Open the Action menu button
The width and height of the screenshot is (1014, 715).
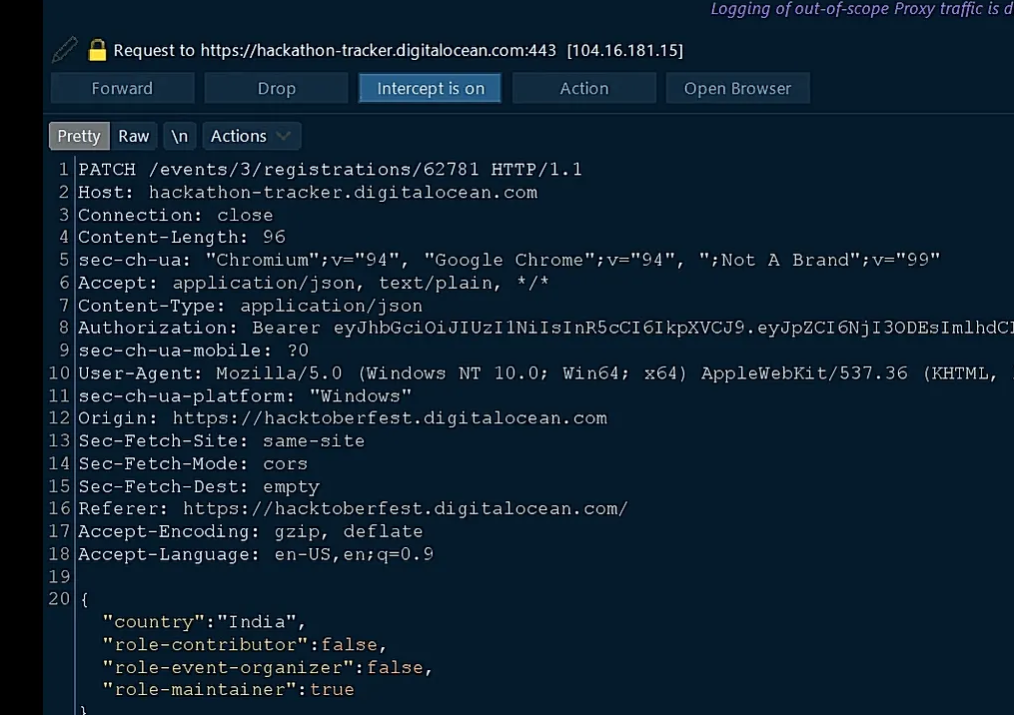tap(584, 89)
